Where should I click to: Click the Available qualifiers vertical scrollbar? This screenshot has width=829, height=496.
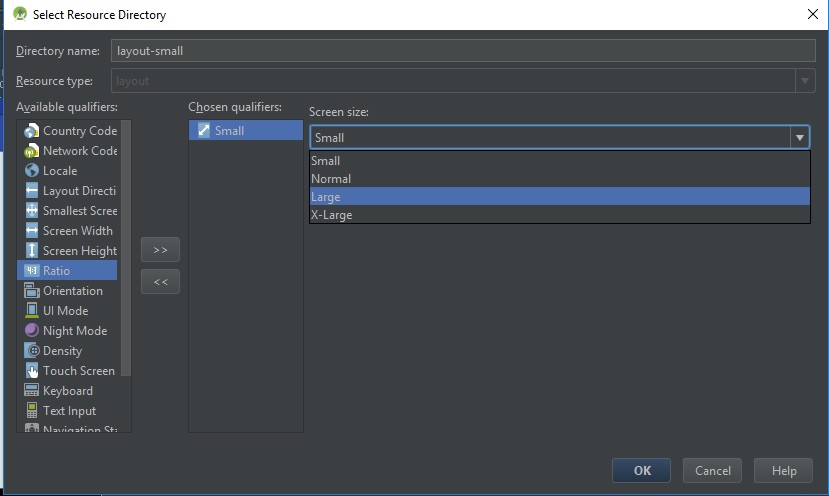tap(126, 250)
